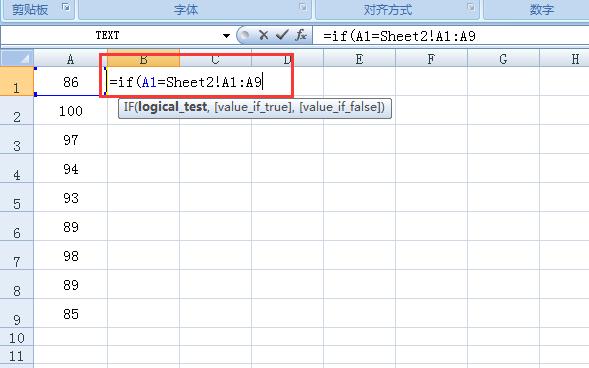Select row 7 header
Screen dimensions: 589x368
(17, 255)
